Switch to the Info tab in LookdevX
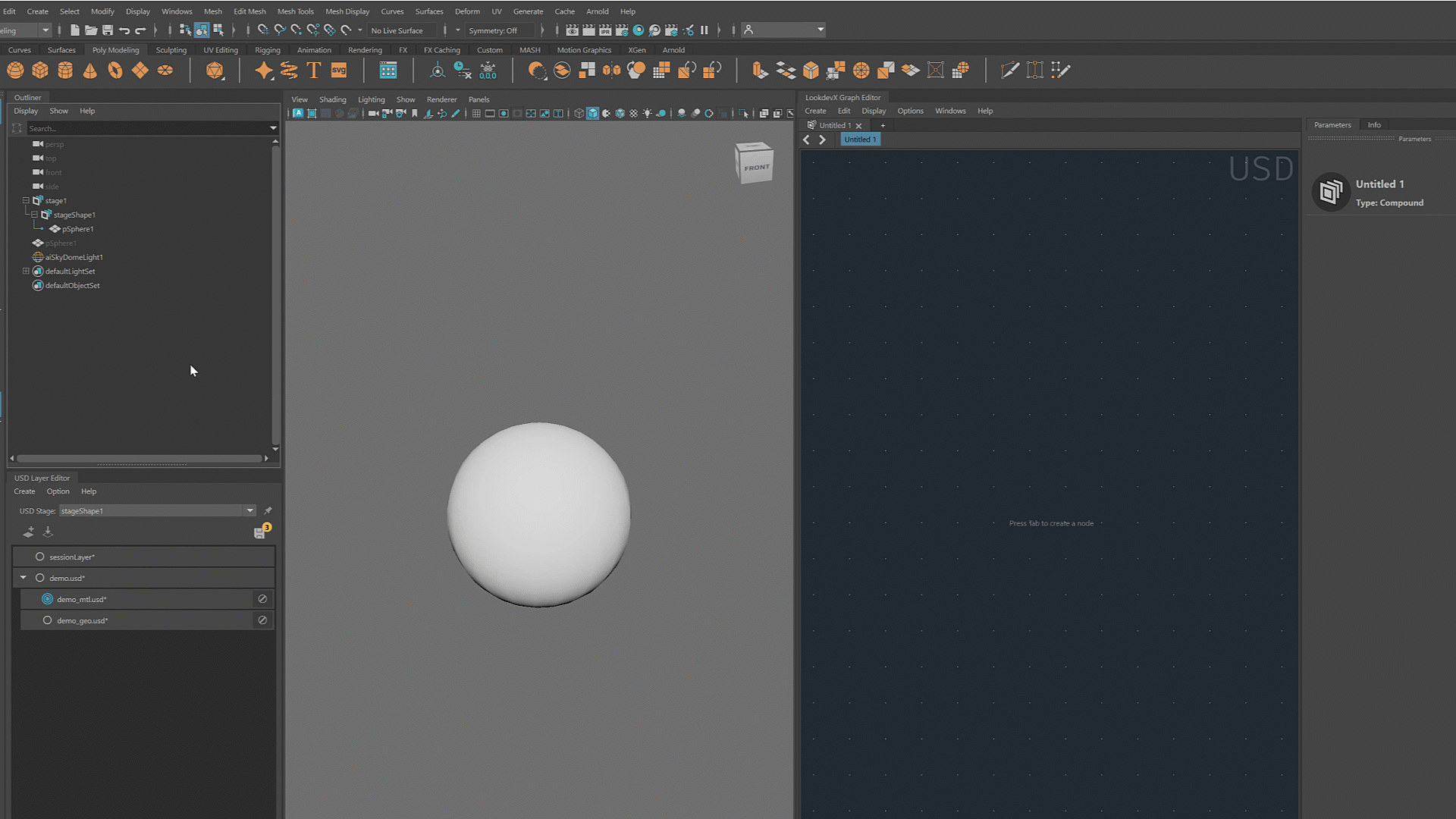Screen dimensions: 1456x819 [1373, 125]
